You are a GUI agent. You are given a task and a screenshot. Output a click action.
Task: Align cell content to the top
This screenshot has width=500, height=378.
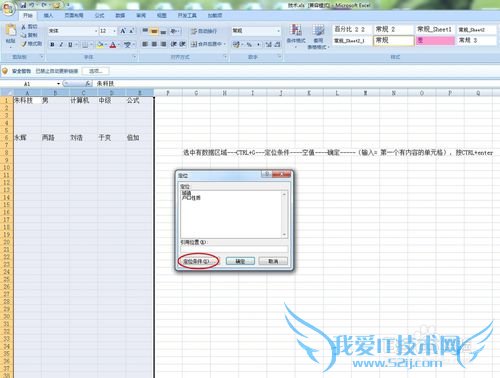(x=145, y=31)
